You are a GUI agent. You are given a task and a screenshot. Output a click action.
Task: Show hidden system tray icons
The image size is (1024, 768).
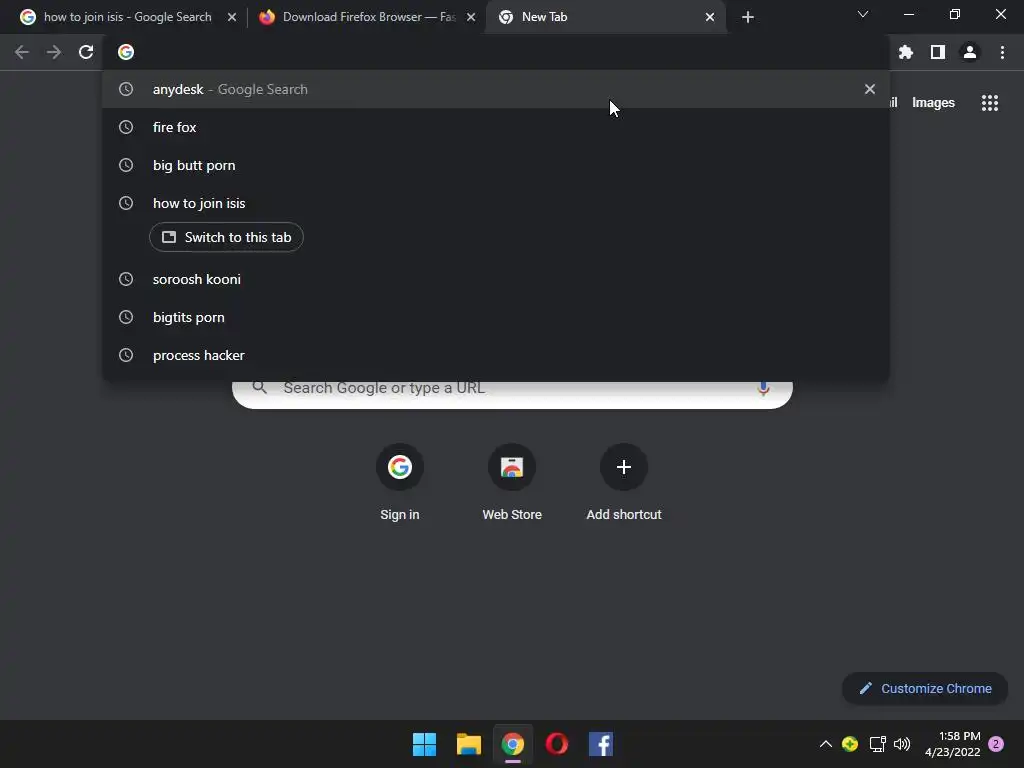point(825,744)
